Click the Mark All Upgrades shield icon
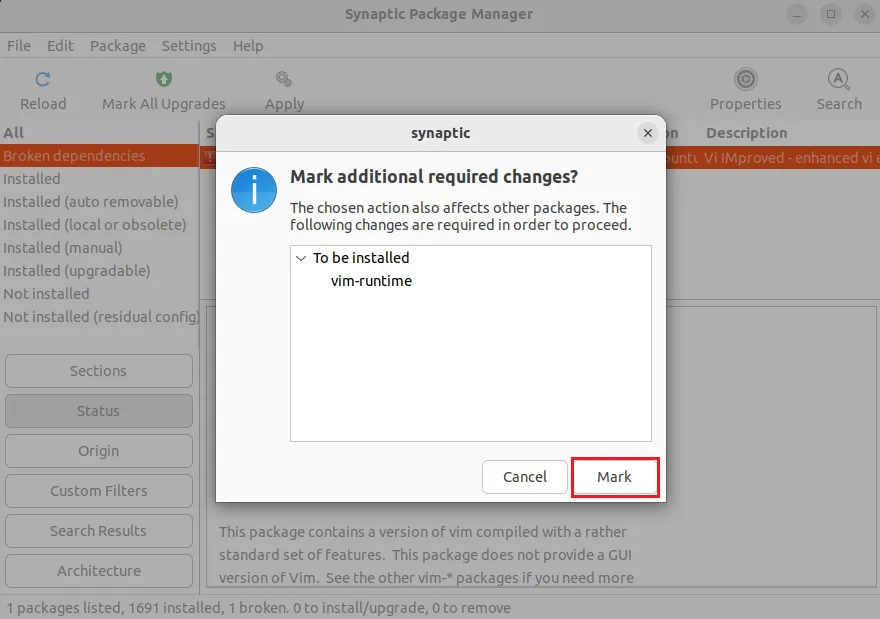 164,79
